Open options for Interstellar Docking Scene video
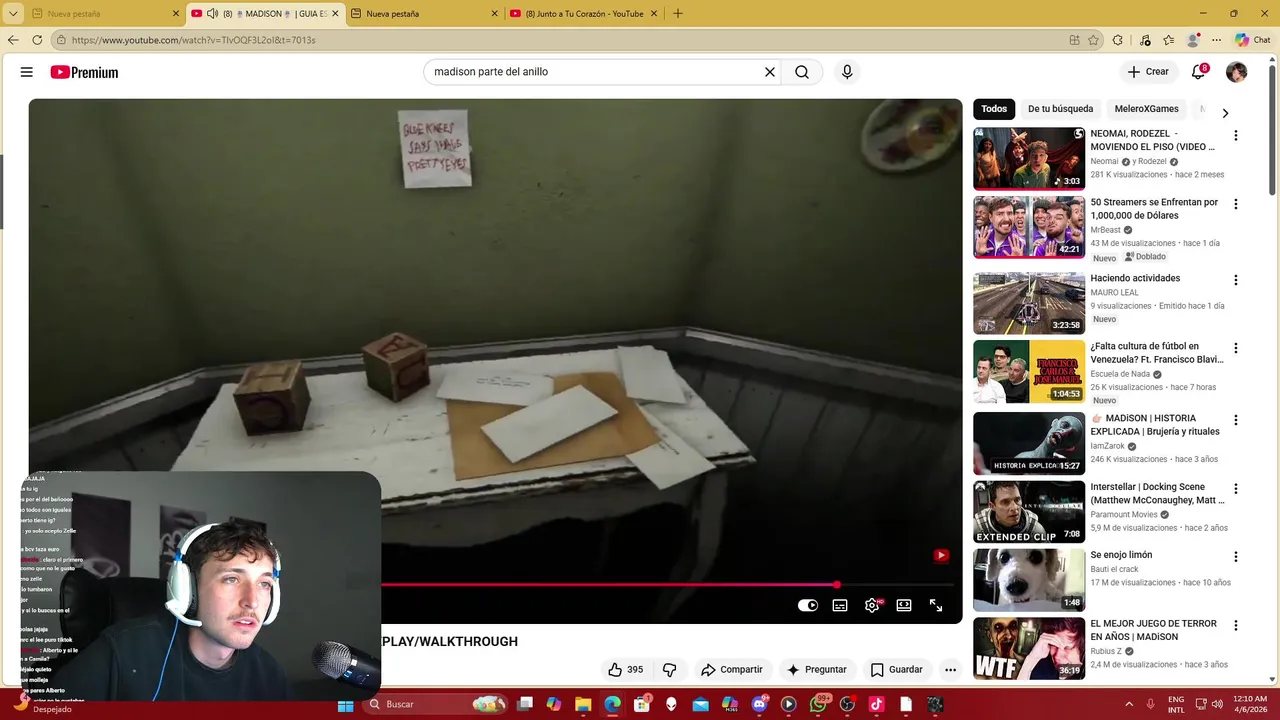The image size is (1280, 720). click(x=1235, y=489)
